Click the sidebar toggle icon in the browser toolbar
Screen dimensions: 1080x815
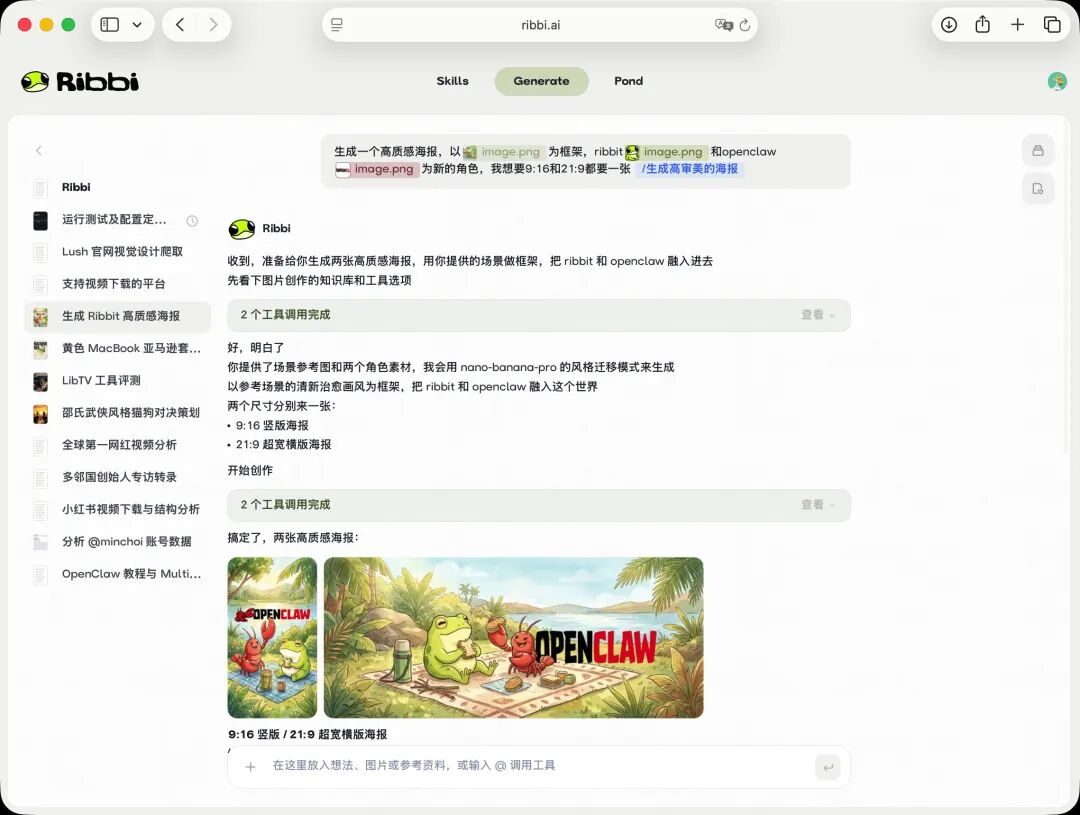tap(108, 24)
